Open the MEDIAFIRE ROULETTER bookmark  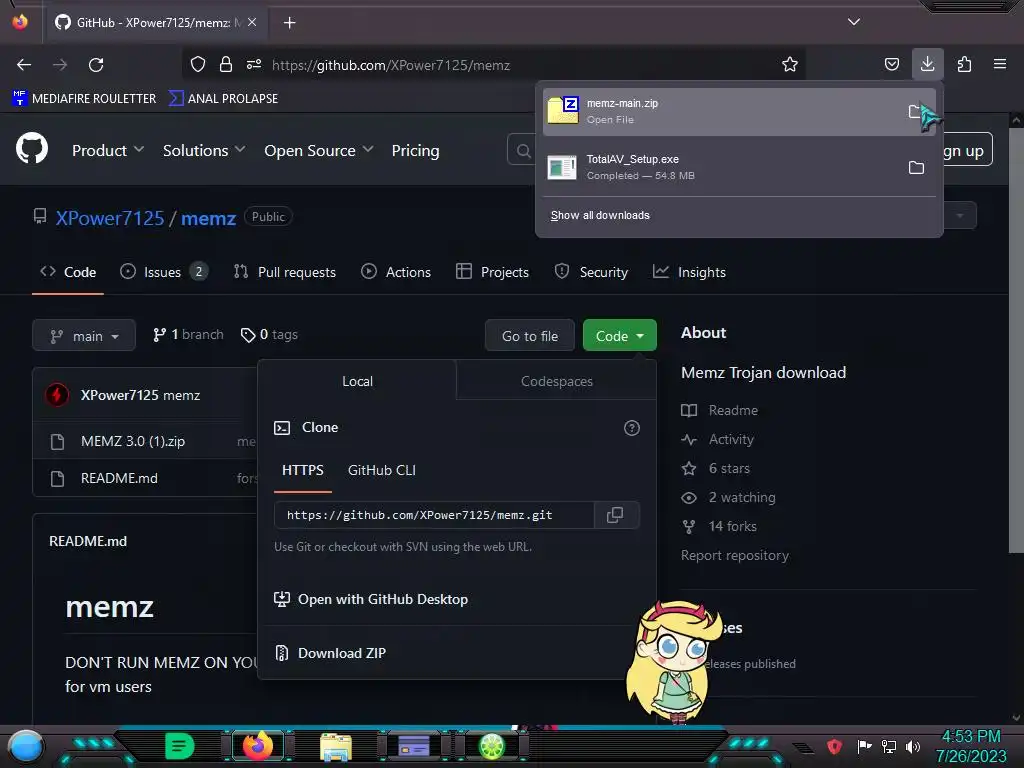[x=84, y=99]
